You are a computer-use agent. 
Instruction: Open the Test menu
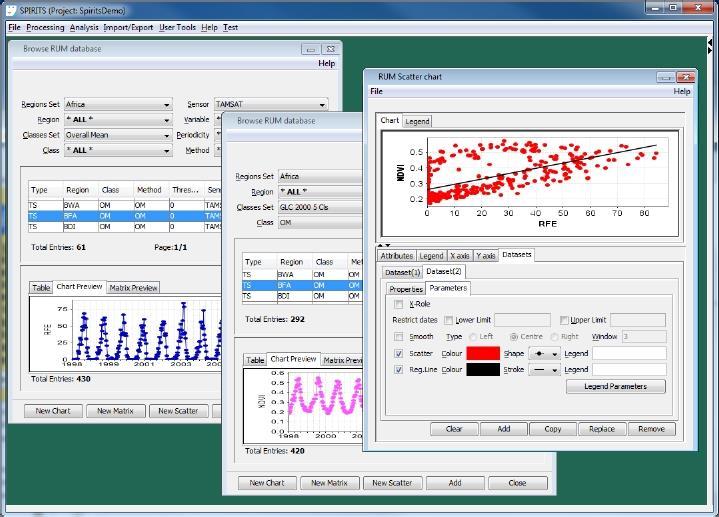pos(230,27)
